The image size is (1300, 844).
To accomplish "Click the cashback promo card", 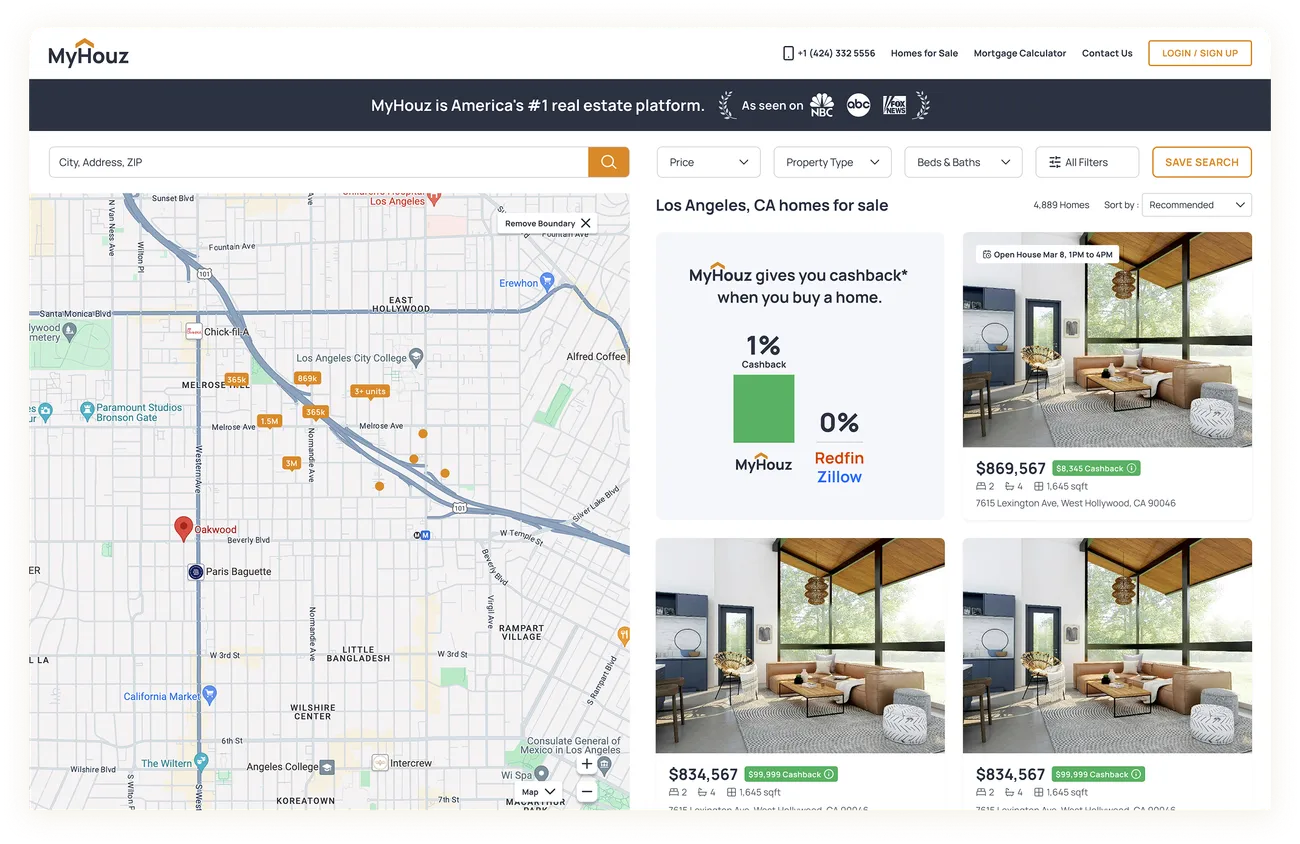I will pyautogui.click(x=800, y=376).
